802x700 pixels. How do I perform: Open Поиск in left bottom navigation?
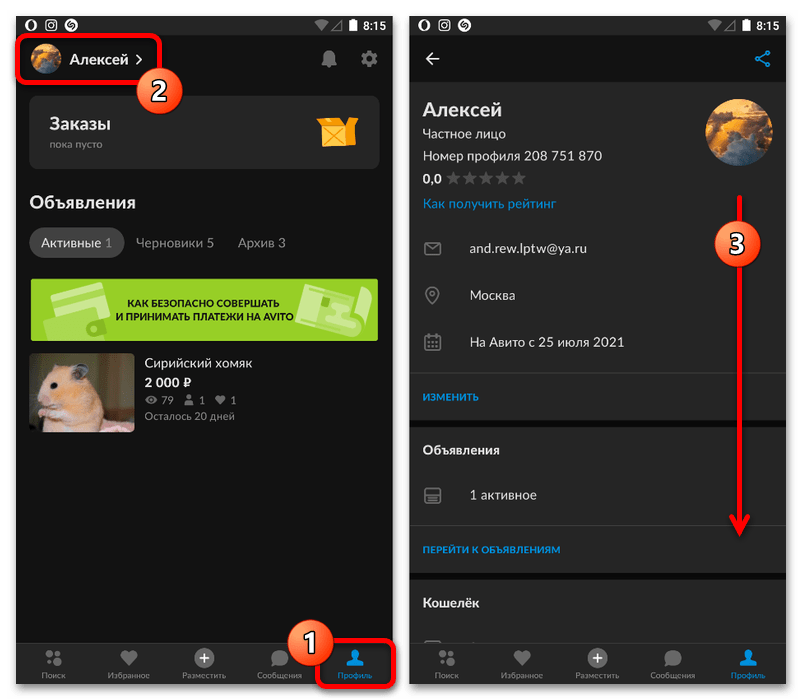pyautogui.click(x=54, y=662)
